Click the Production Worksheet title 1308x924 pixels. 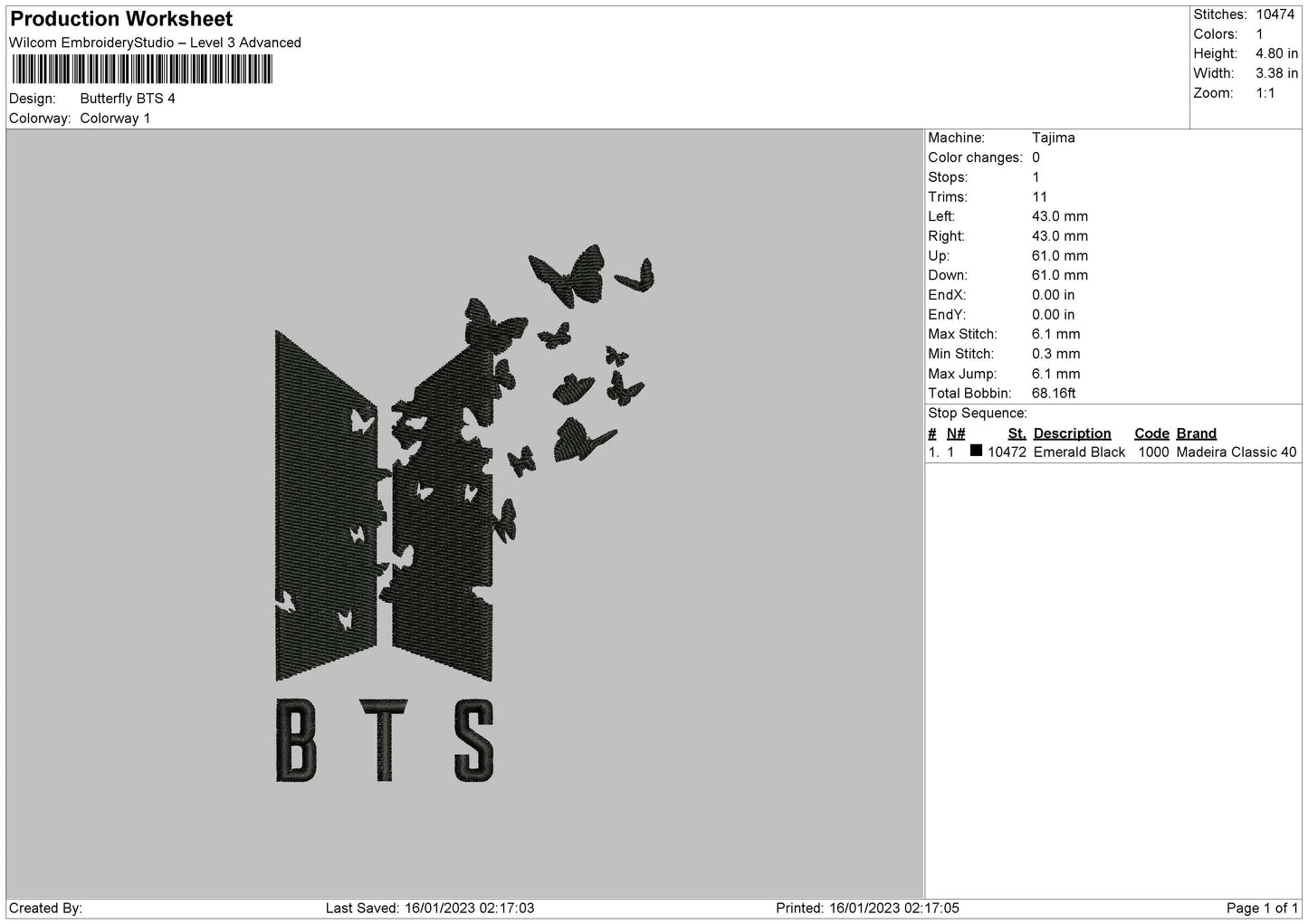click(121, 18)
